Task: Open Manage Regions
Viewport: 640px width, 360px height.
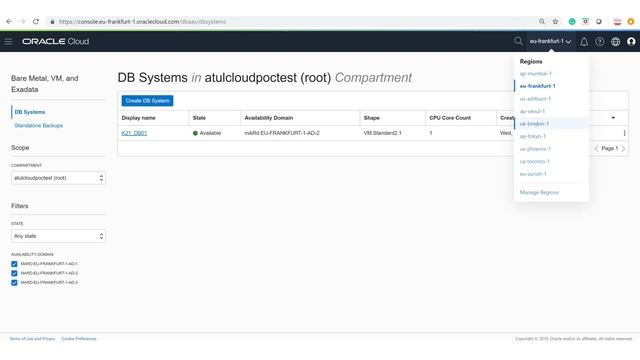Action: (x=539, y=192)
